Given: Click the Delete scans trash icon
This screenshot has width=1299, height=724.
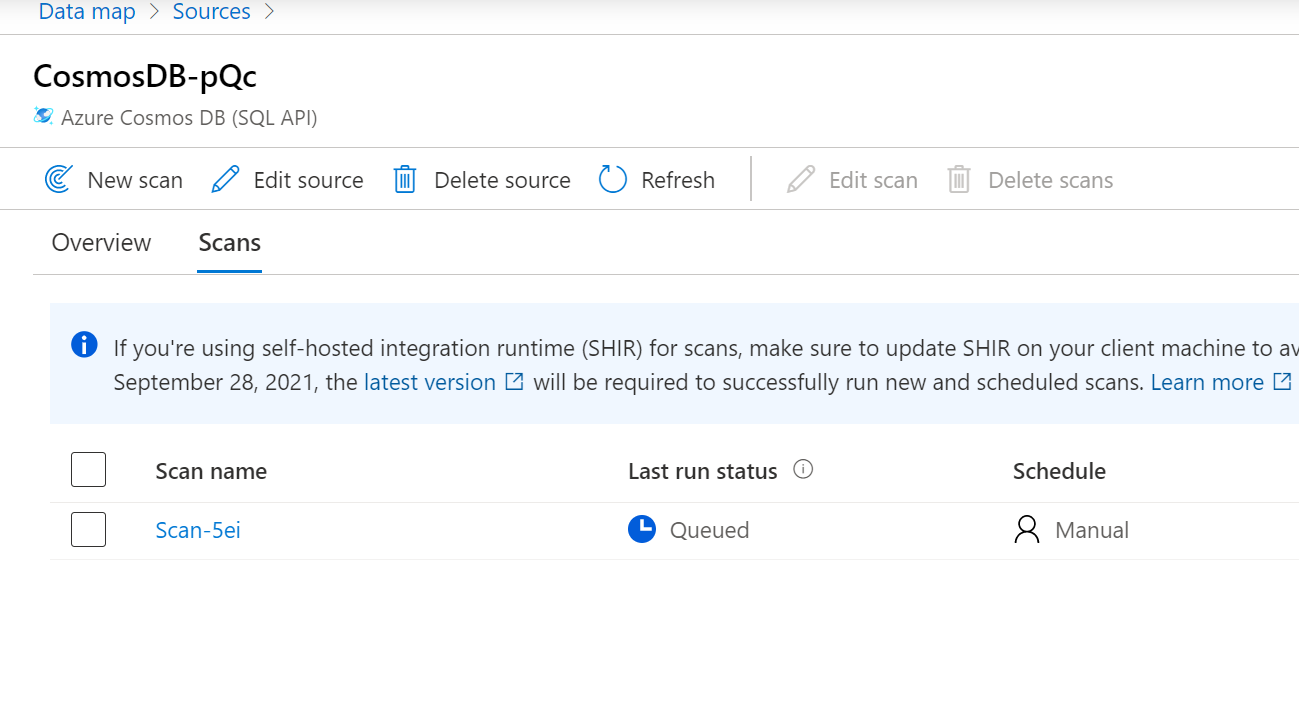Looking at the screenshot, I should pyautogui.click(x=959, y=180).
